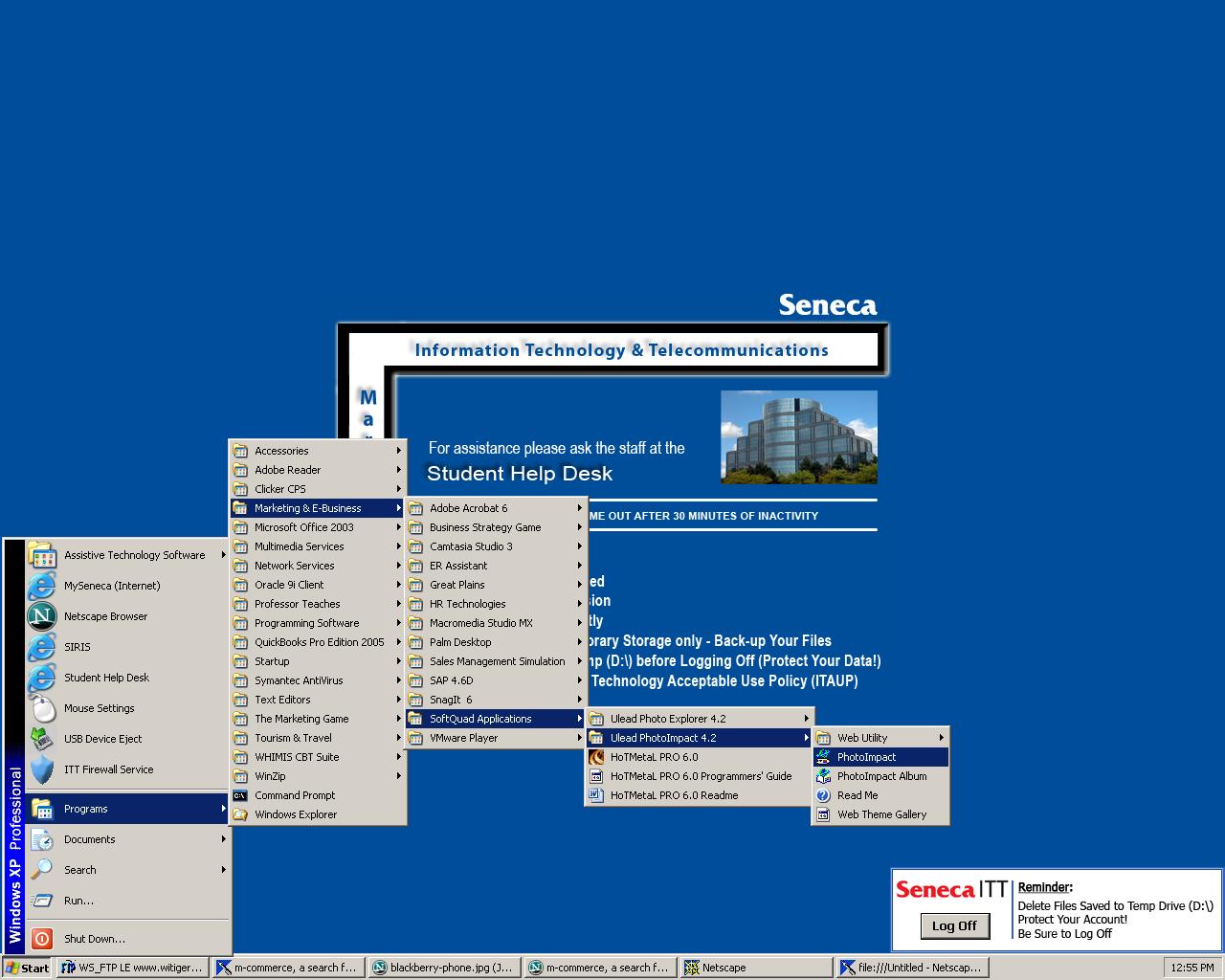
Task: Launch HoTMetaL PRO 6.0
Action: [700, 757]
